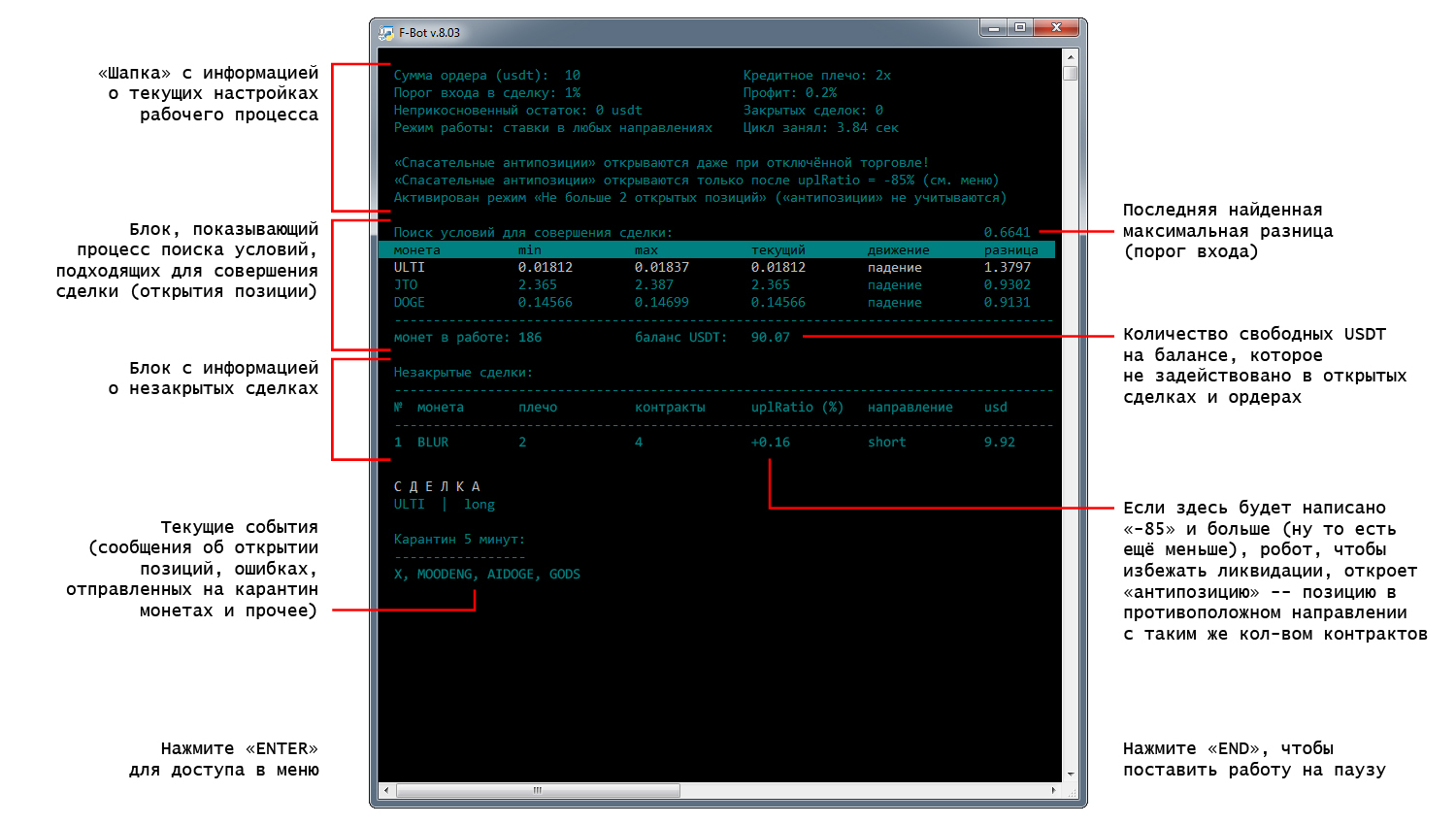Click the 'текущий' column header
The width and height of the screenshot is (1456, 825).
pyautogui.click(x=778, y=250)
